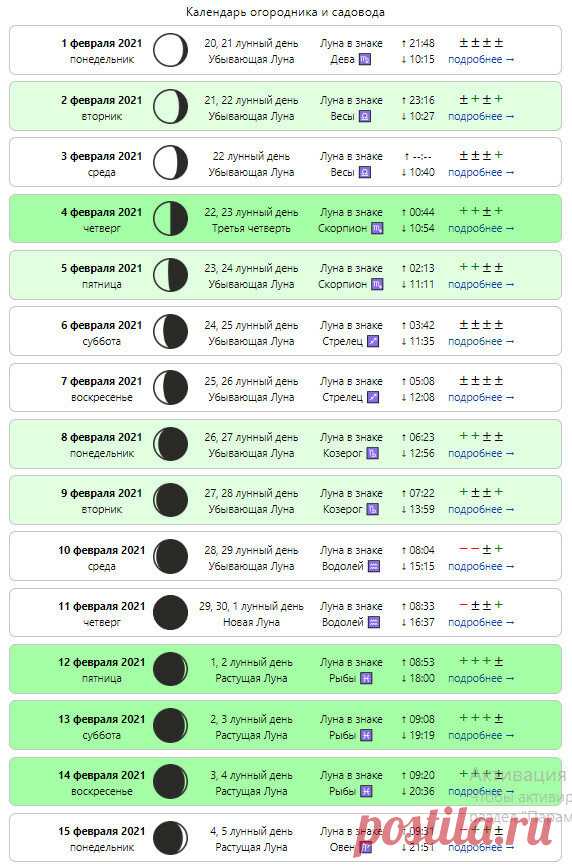Click the Sagittarius zodiac icon for 6 февраля
This screenshot has width=572, height=868.
point(373,342)
